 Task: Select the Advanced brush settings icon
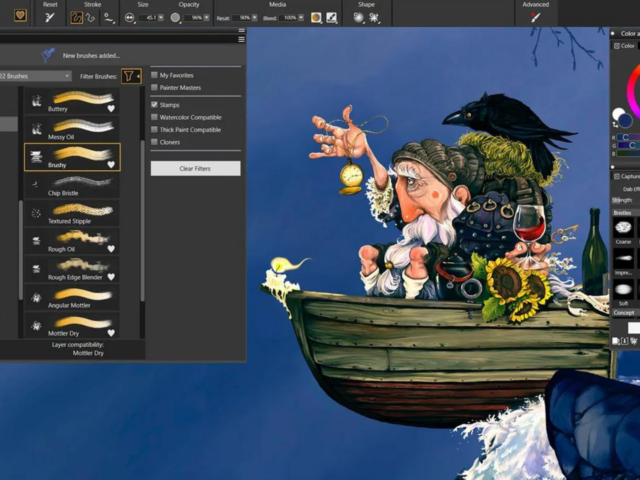(x=535, y=17)
